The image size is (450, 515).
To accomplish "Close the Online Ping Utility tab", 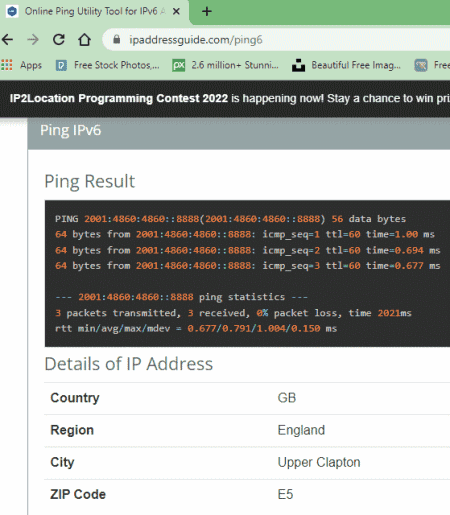I will pos(176,11).
